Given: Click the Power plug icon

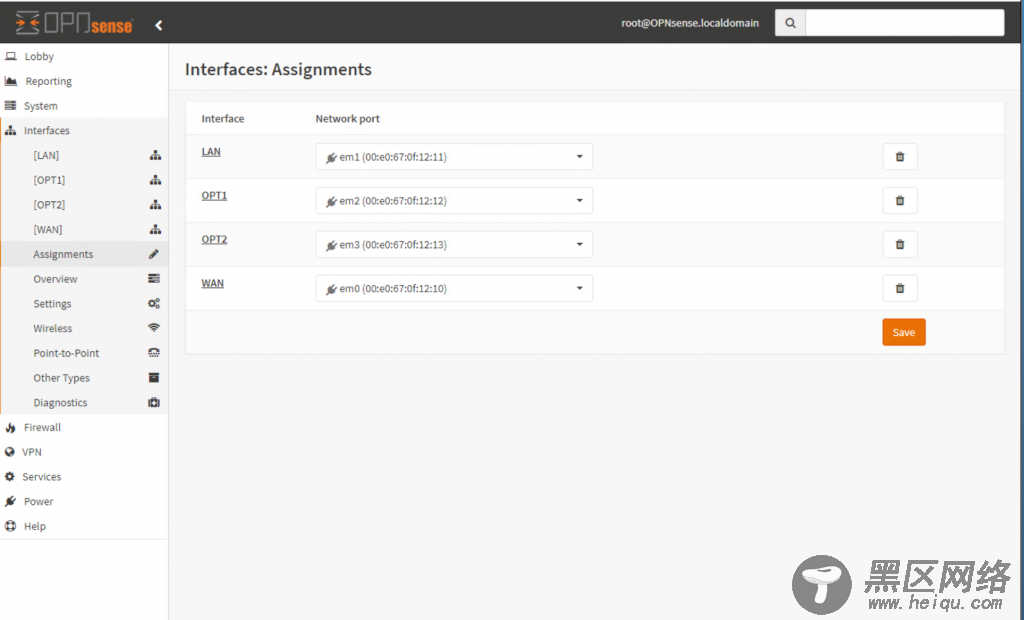Looking at the screenshot, I should pyautogui.click(x=10, y=502).
